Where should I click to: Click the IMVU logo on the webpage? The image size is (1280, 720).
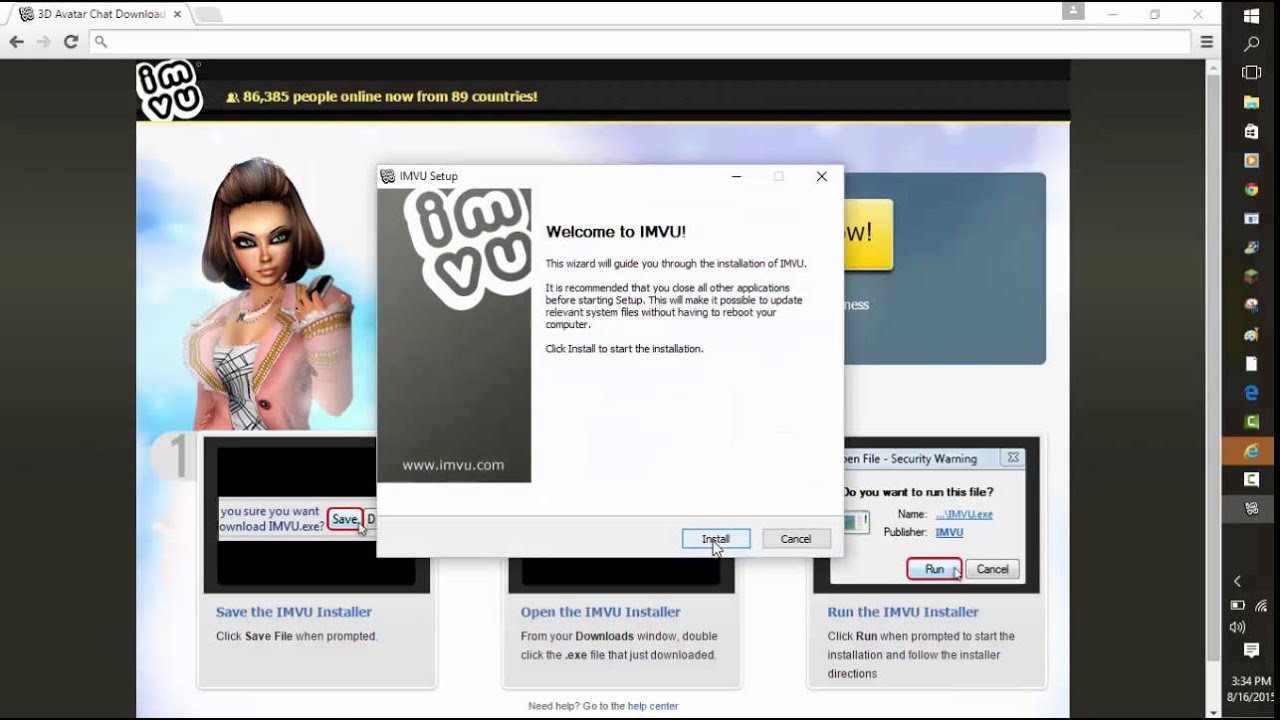170,91
